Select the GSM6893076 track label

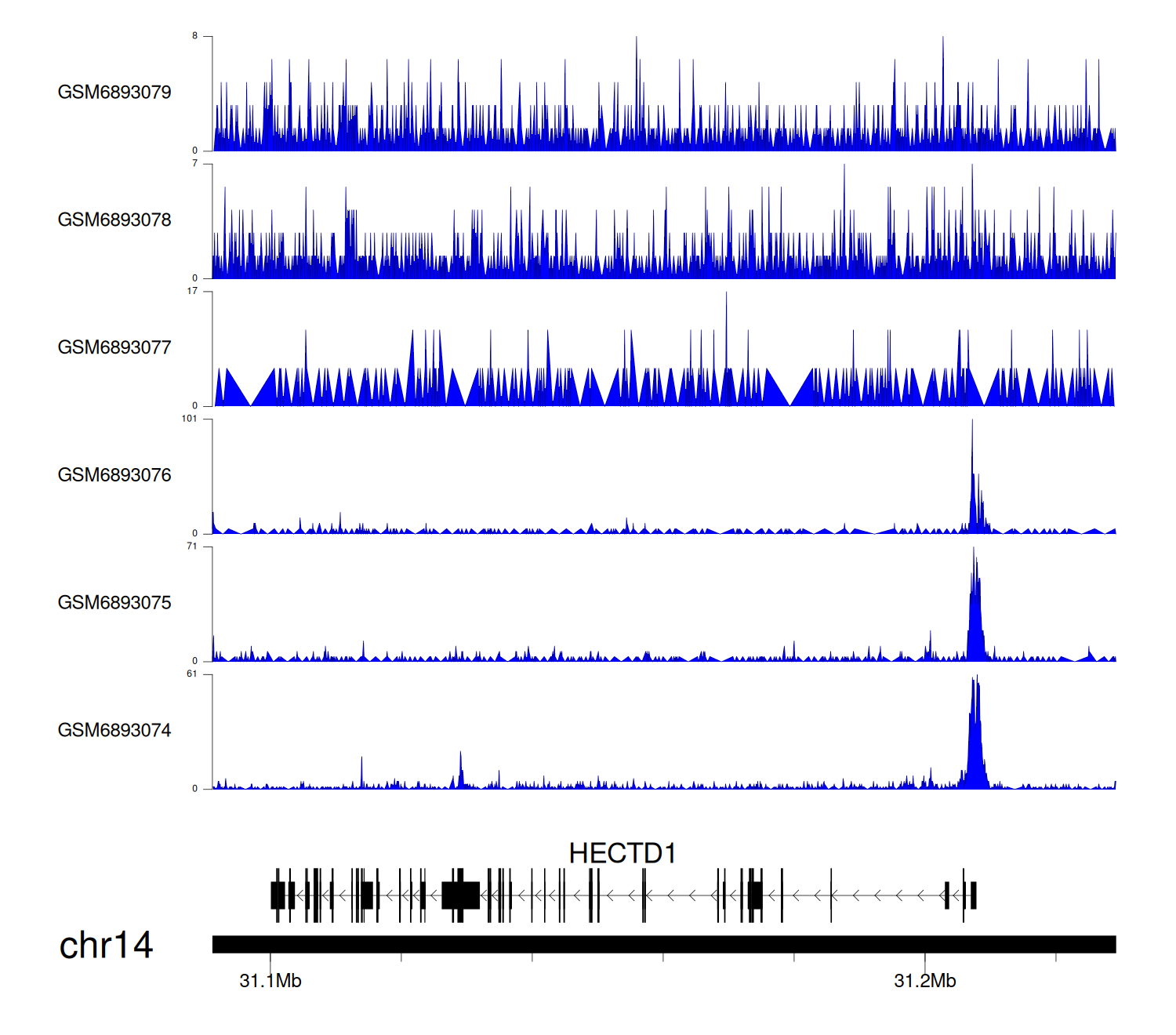[114, 475]
